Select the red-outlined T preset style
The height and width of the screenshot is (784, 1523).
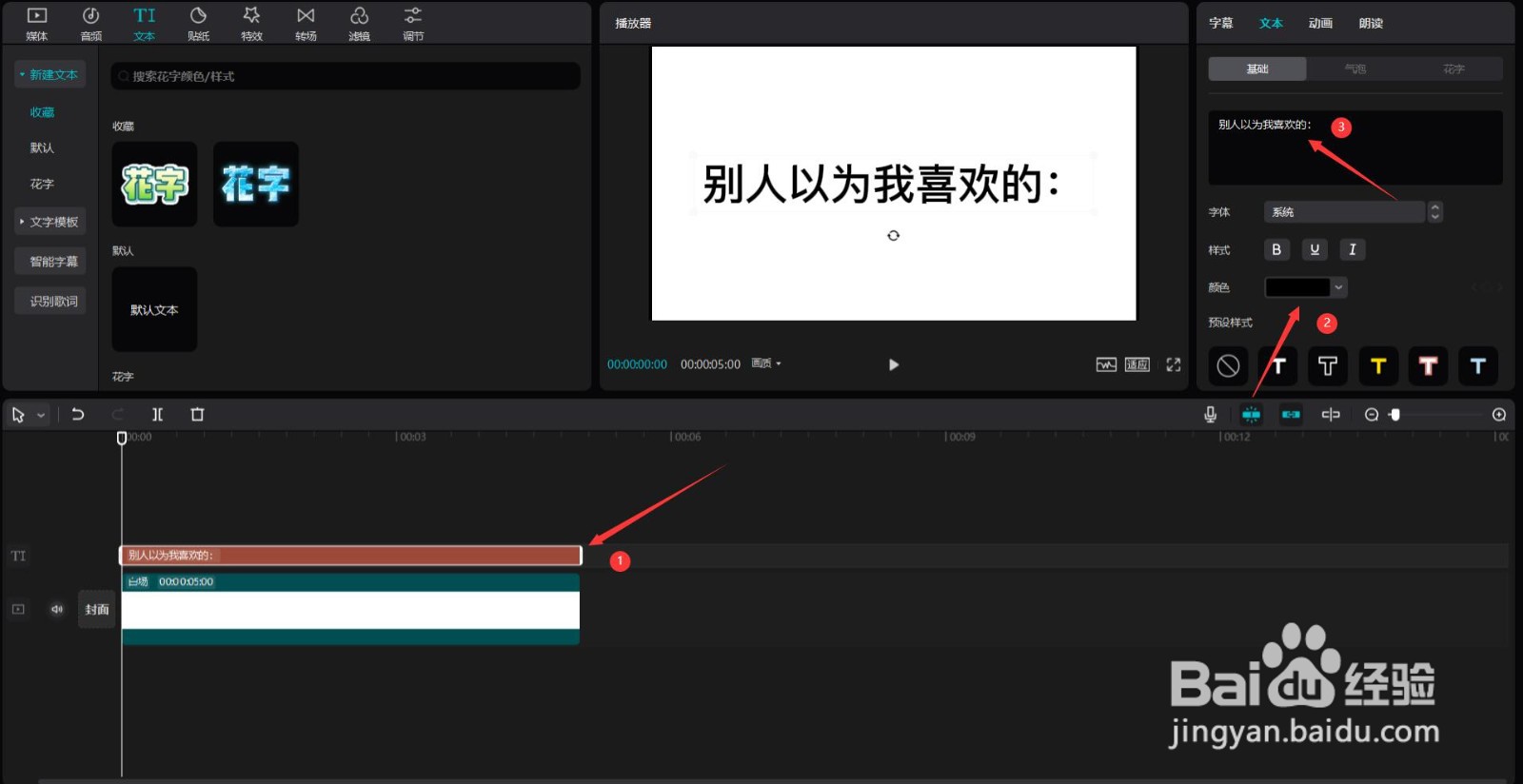pos(1428,366)
